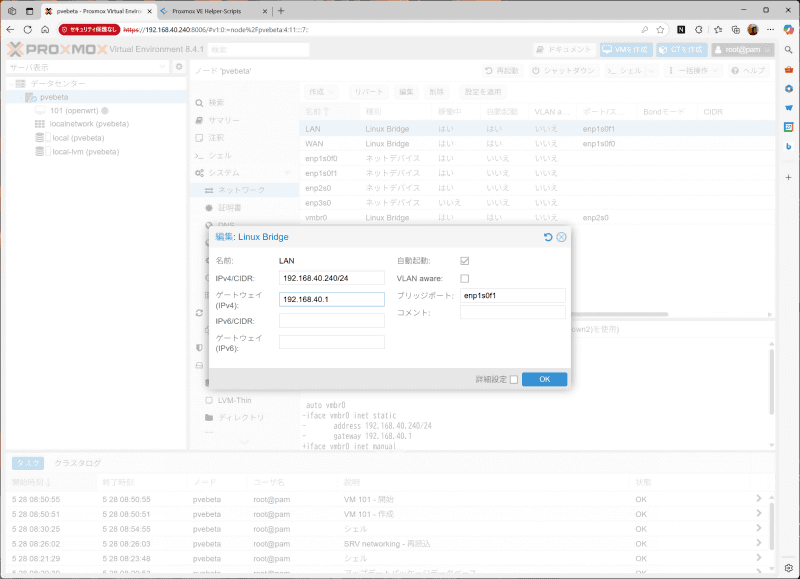The width and height of the screenshot is (800, 579).
Task: Open sidebar settings gear at bottom
Action: (x=789, y=568)
